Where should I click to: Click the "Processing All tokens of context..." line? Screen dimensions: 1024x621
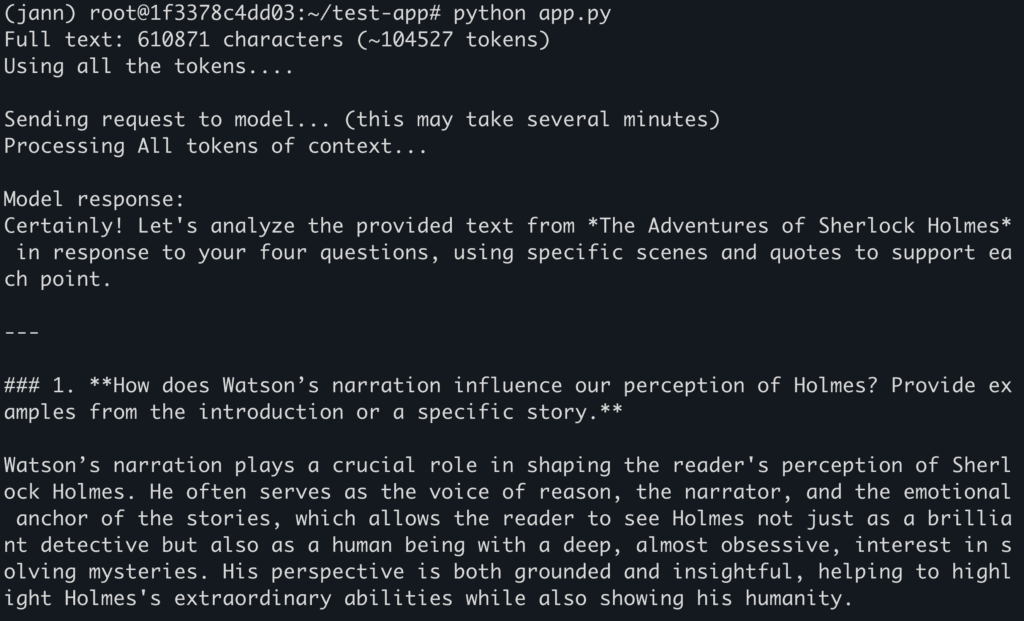pyautogui.click(x=216, y=146)
